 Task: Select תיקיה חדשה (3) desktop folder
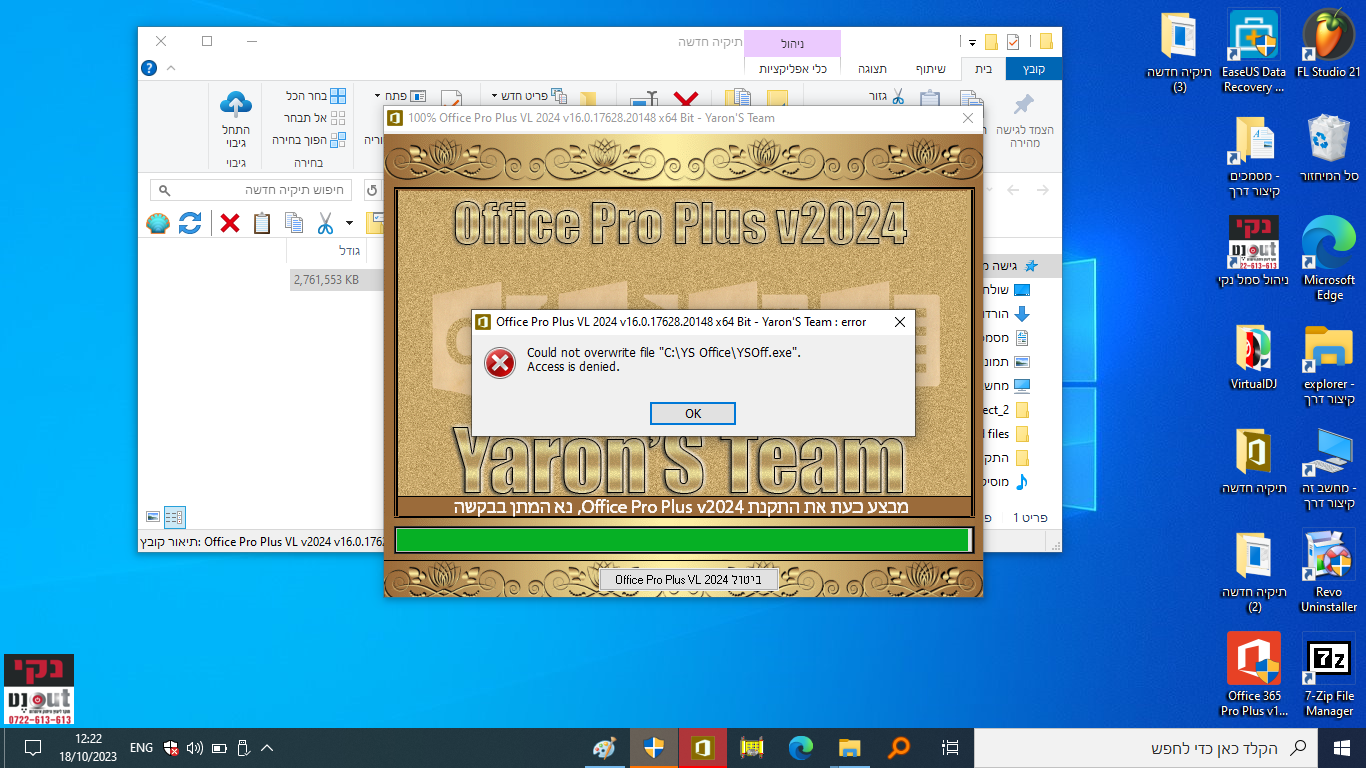(1180, 52)
